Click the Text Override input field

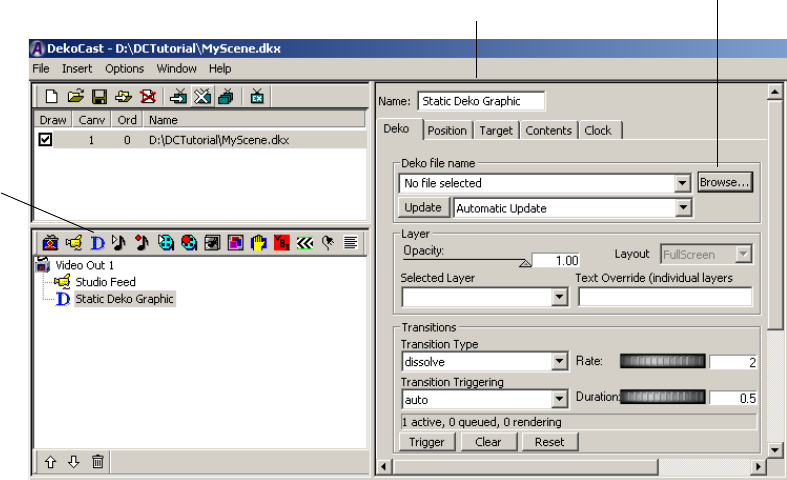666,297
